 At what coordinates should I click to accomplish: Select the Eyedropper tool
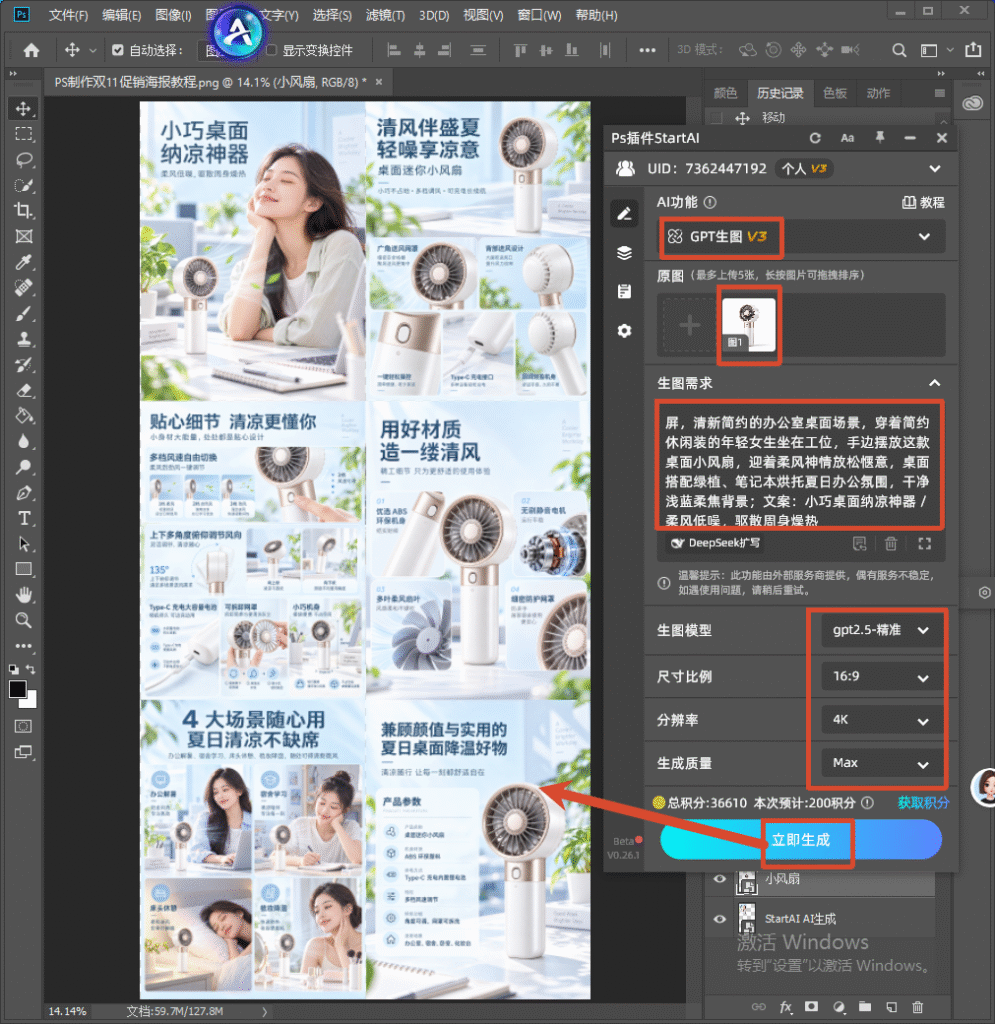pos(24,262)
